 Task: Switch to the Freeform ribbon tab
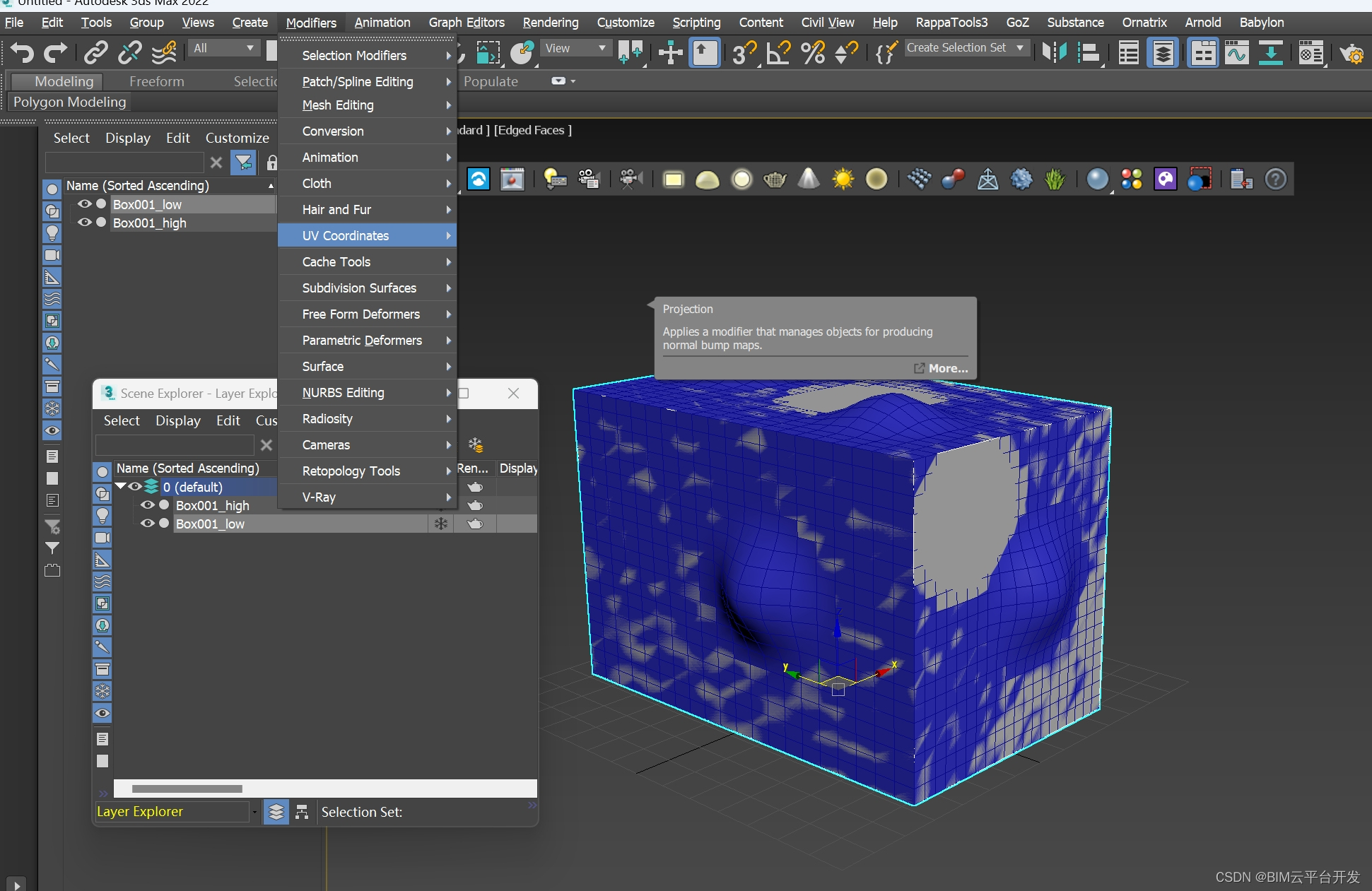click(157, 81)
